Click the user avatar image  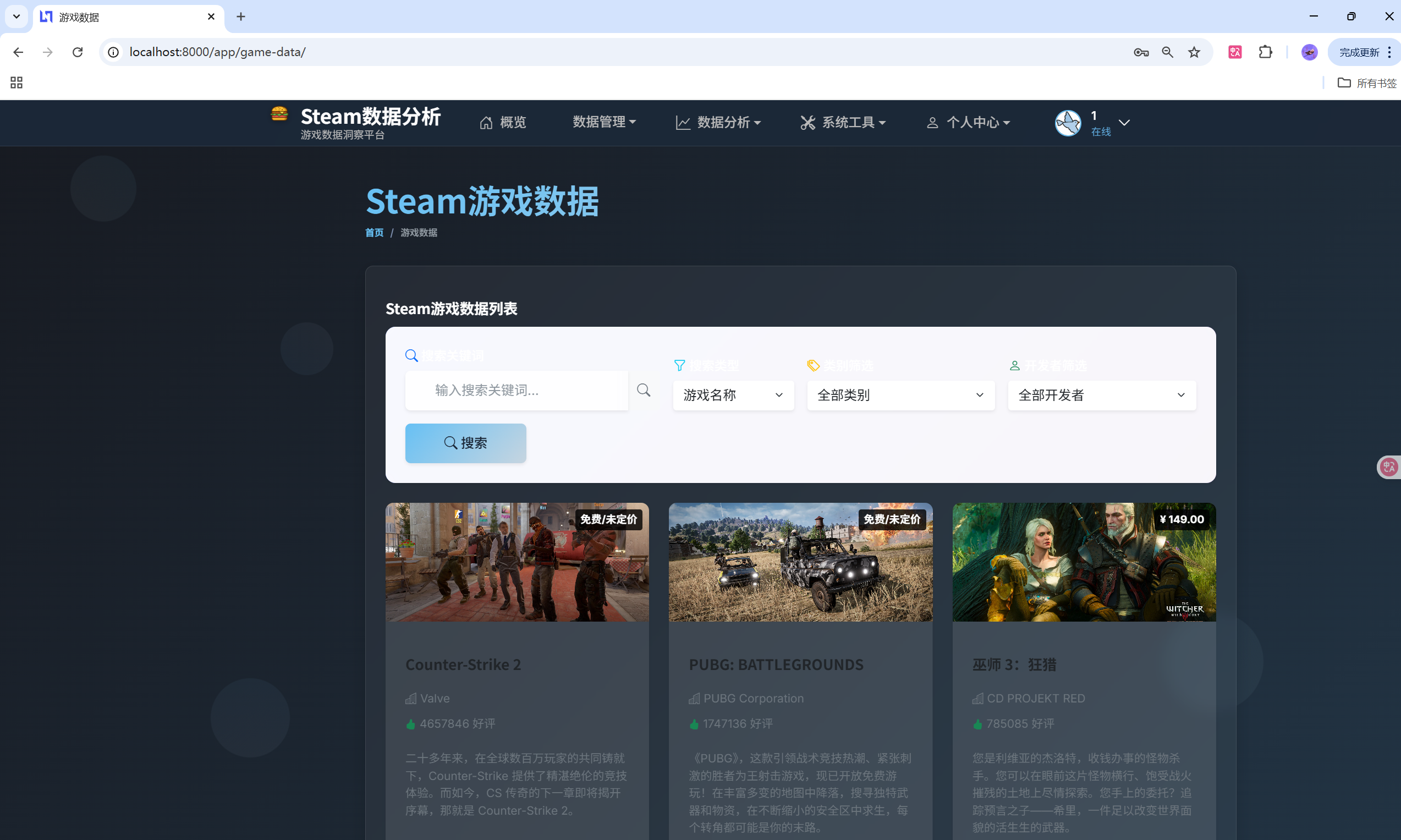(x=1068, y=123)
